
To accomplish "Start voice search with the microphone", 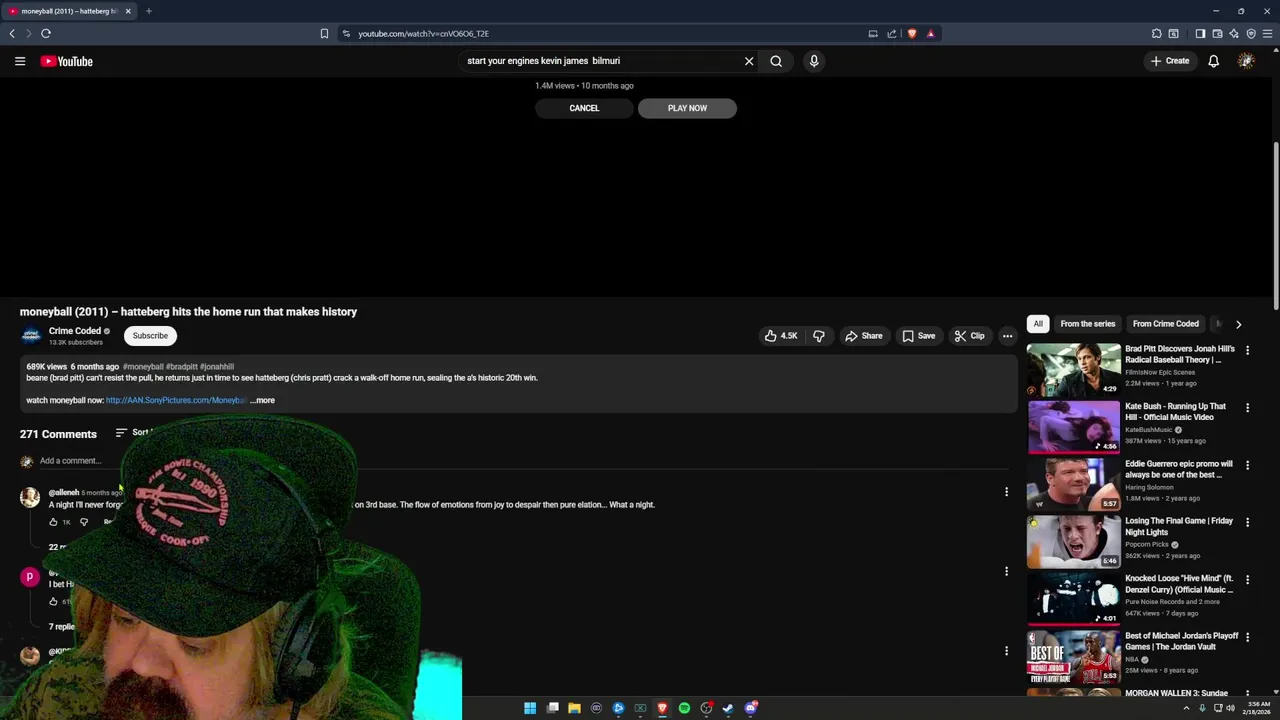I will (x=814, y=61).
